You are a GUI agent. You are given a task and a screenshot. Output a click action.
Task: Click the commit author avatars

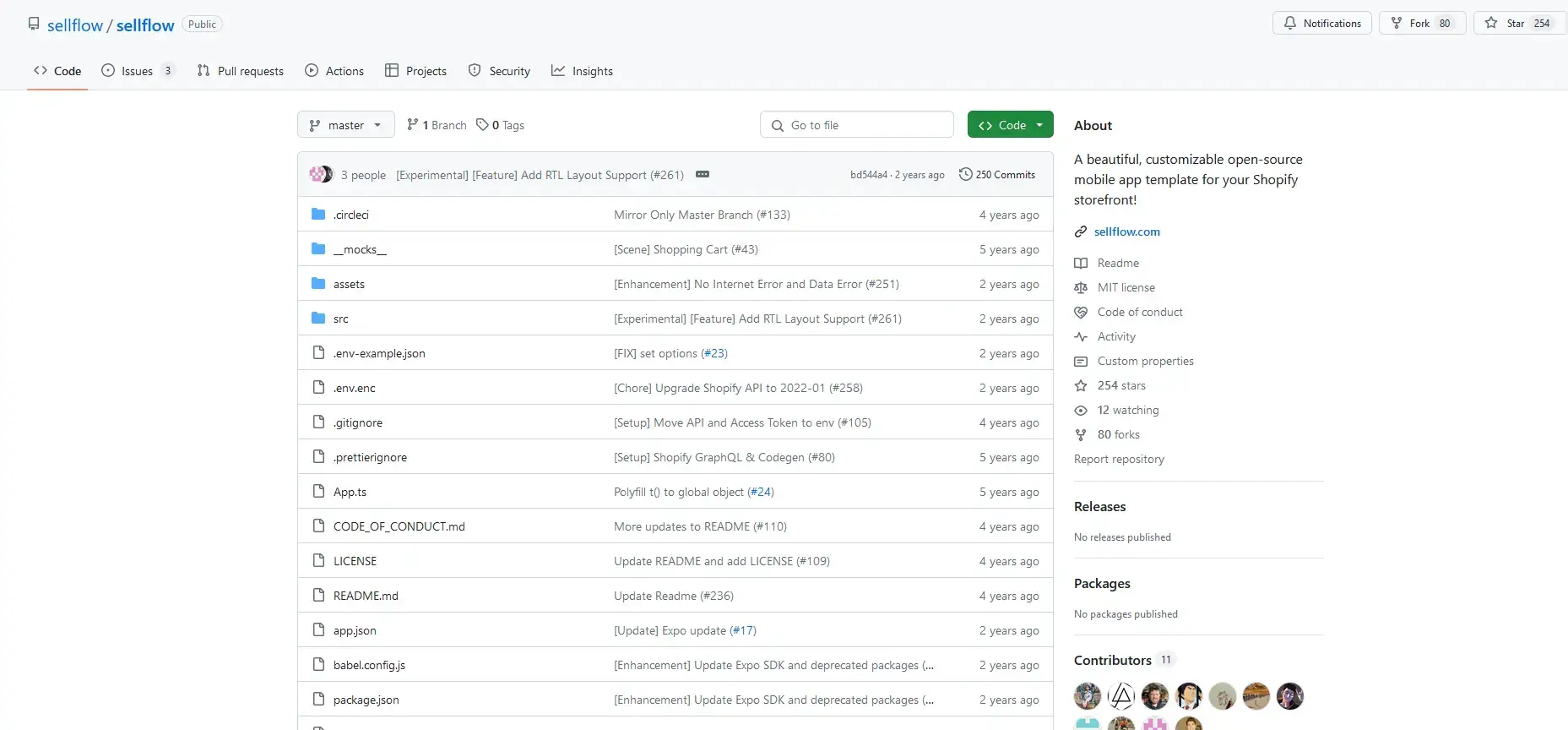pyautogui.click(x=322, y=175)
